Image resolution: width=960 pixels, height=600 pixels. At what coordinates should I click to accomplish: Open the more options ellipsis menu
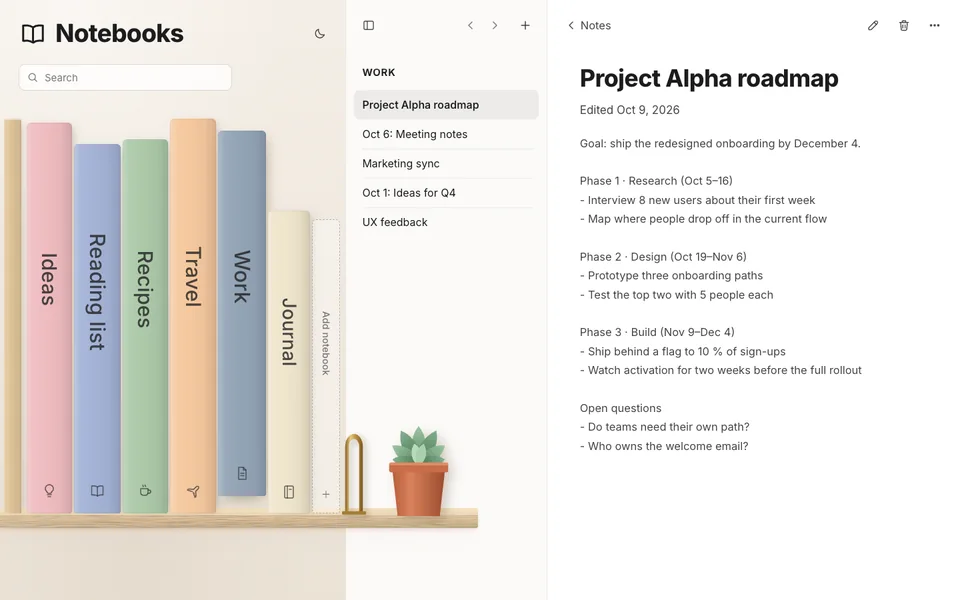pyautogui.click(x=934, y=25)
